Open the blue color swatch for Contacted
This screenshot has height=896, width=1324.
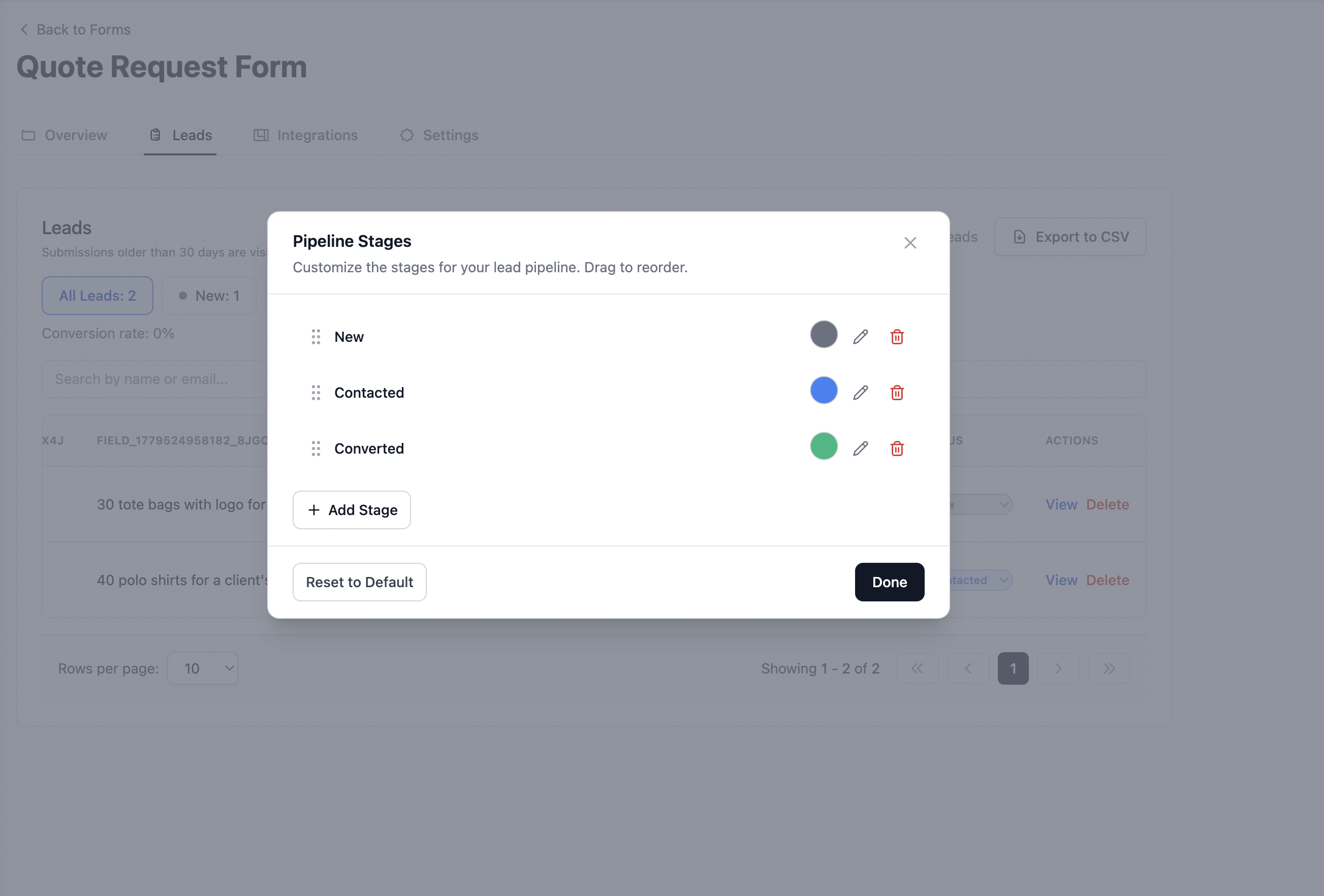click(x=824, y=390)
